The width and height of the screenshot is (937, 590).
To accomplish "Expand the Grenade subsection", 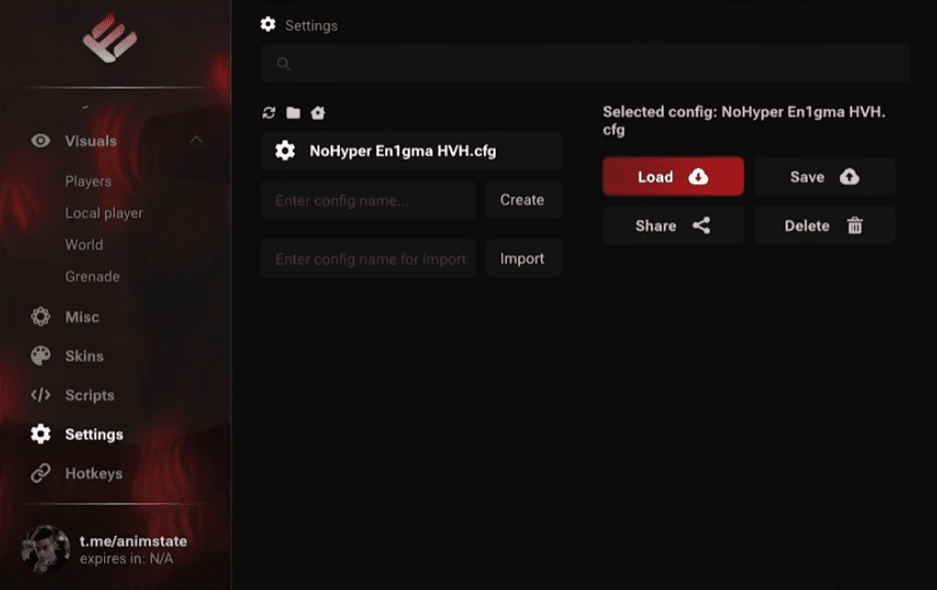I will (94, 276).
